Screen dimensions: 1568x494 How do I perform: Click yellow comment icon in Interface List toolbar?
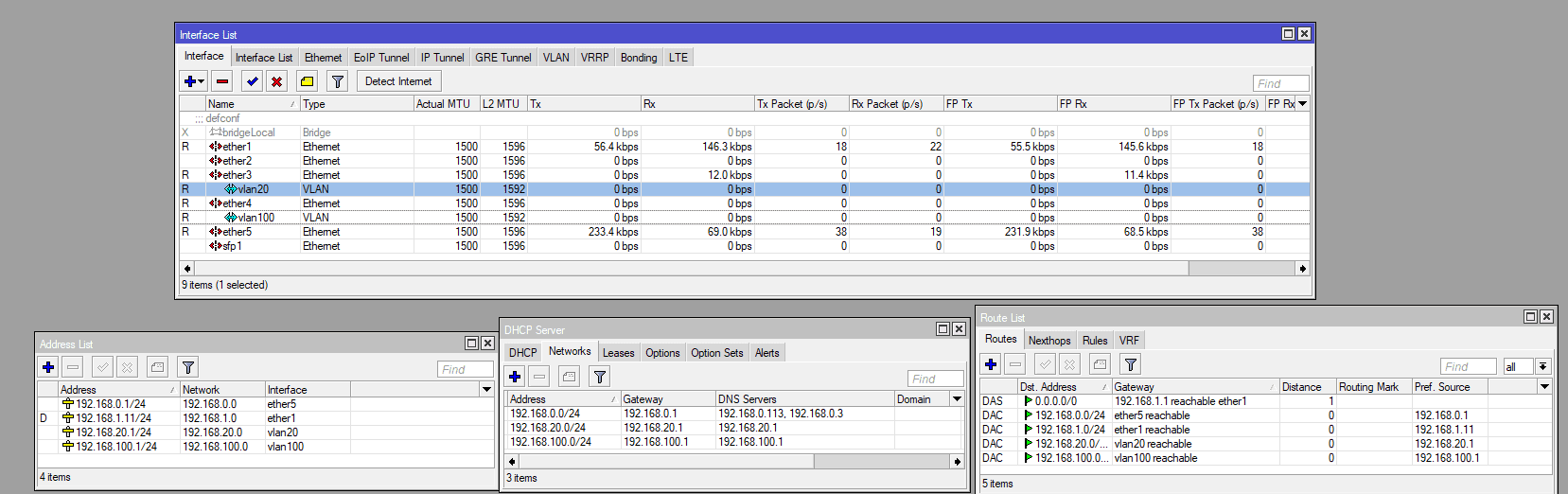(307, 81)
